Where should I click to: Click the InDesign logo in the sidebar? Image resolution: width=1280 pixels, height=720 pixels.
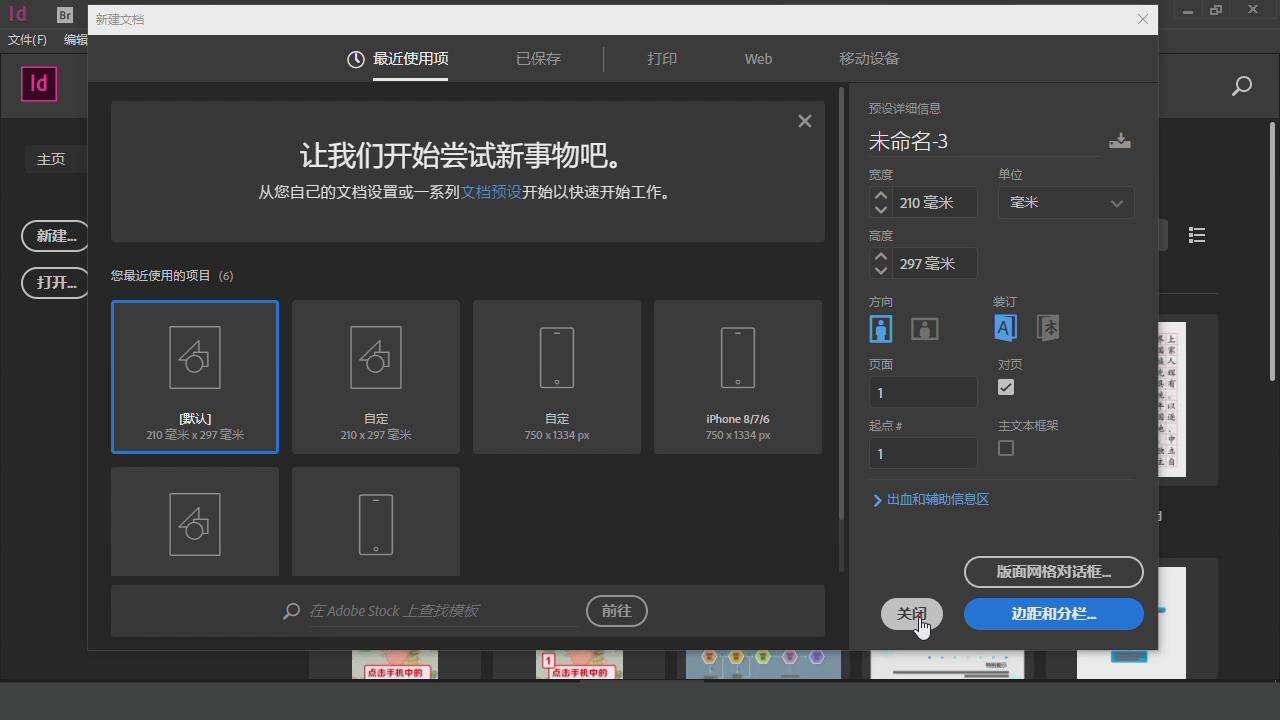38,85
